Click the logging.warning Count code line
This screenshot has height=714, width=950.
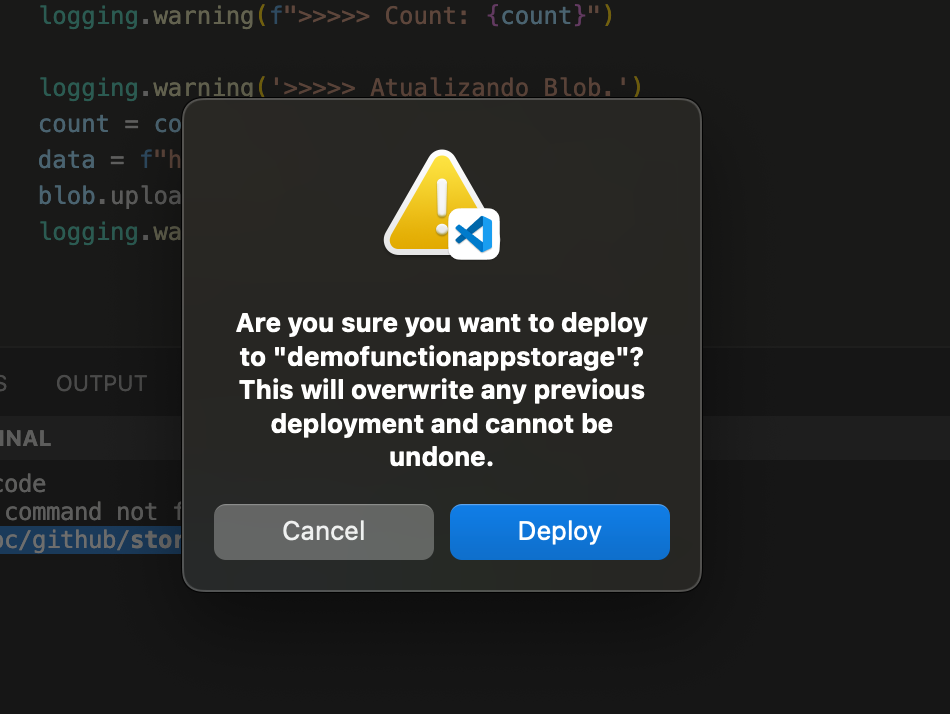click(x=327, y=16)
